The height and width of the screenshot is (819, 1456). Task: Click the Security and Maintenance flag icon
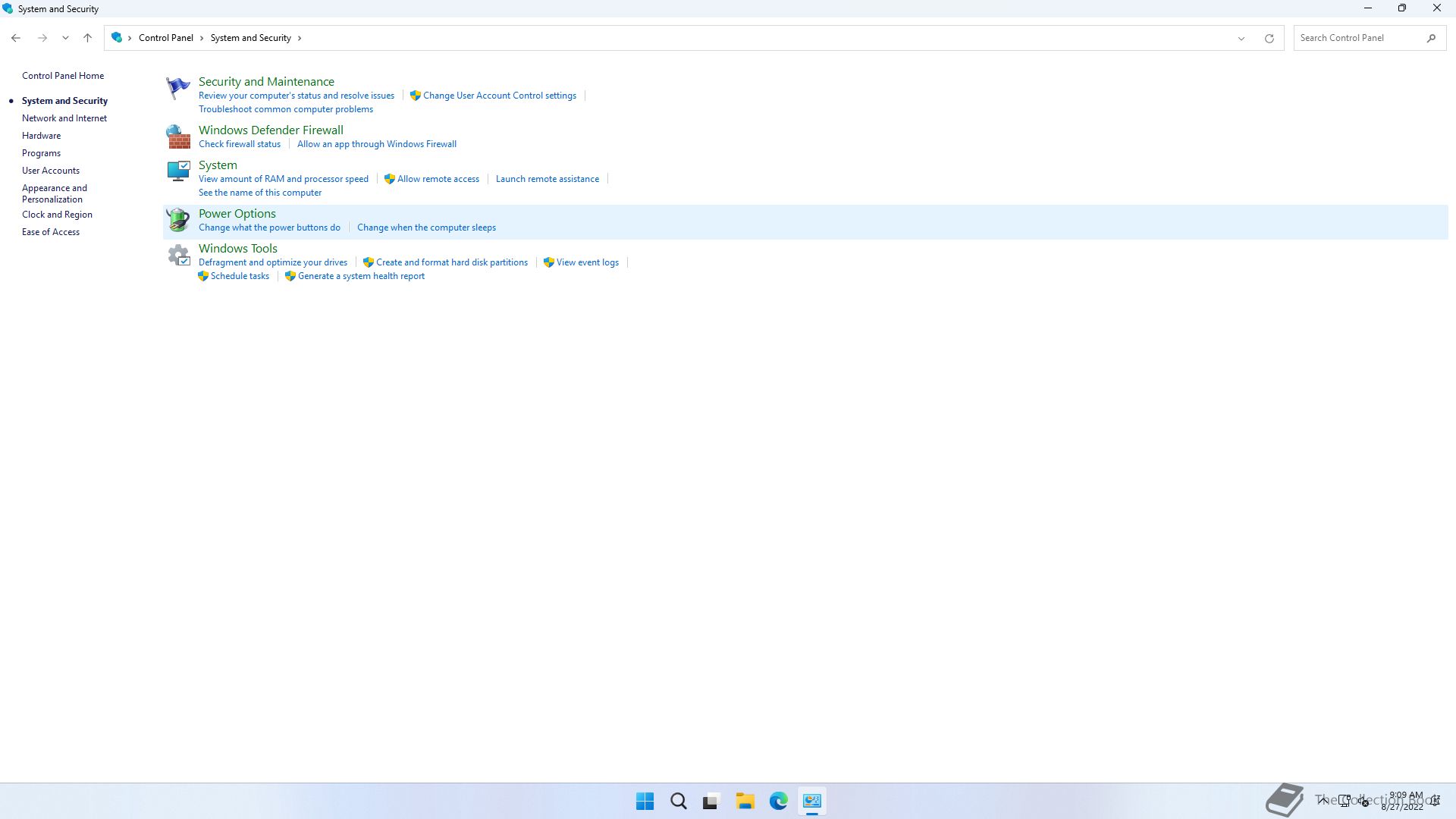177,88
